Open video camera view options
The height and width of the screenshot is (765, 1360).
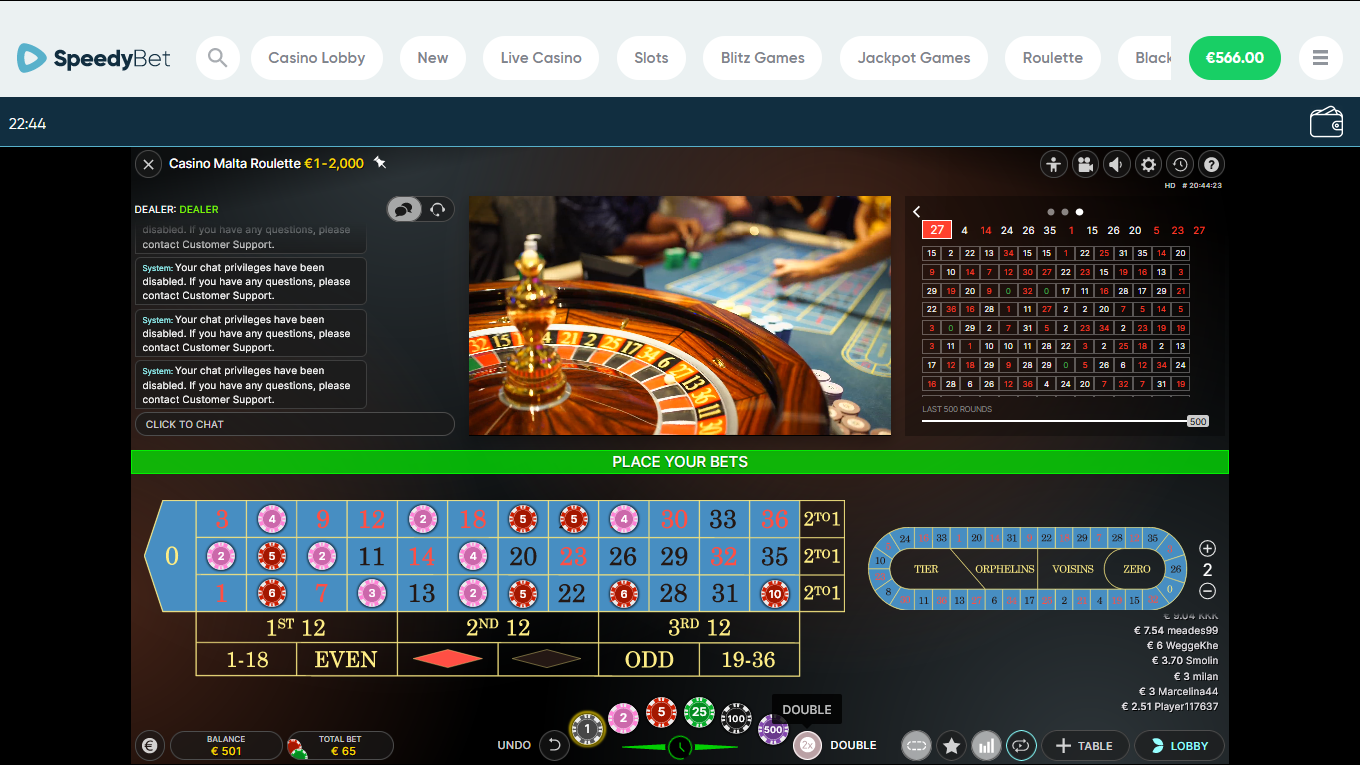pyautogui.click(x=1085, y=165)
